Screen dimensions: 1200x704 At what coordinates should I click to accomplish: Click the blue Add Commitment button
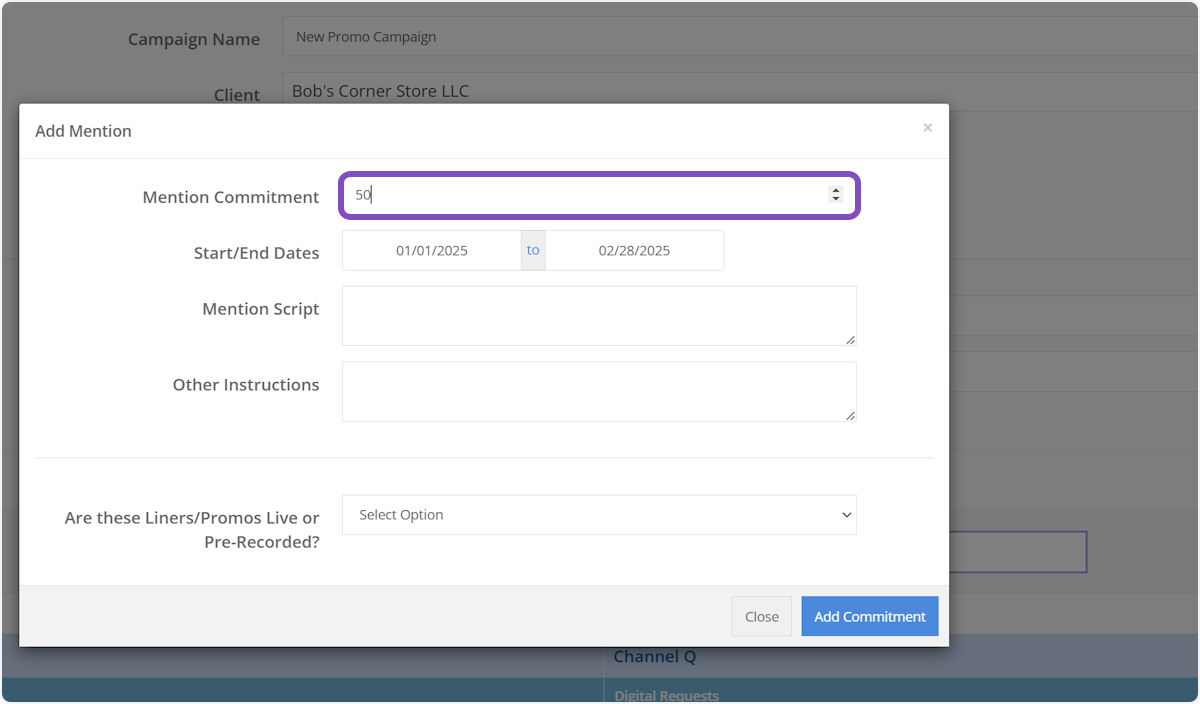click(x=869, y=617)
